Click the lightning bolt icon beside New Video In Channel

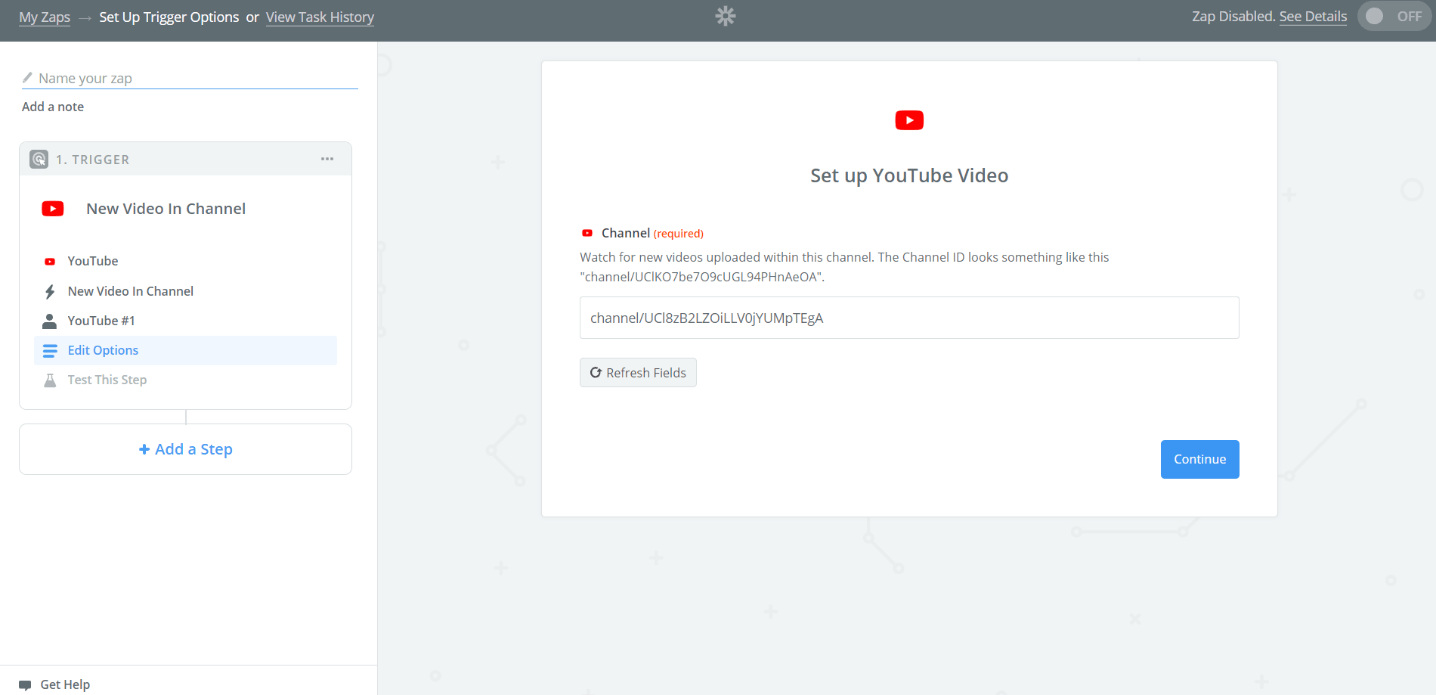(50, 291)
